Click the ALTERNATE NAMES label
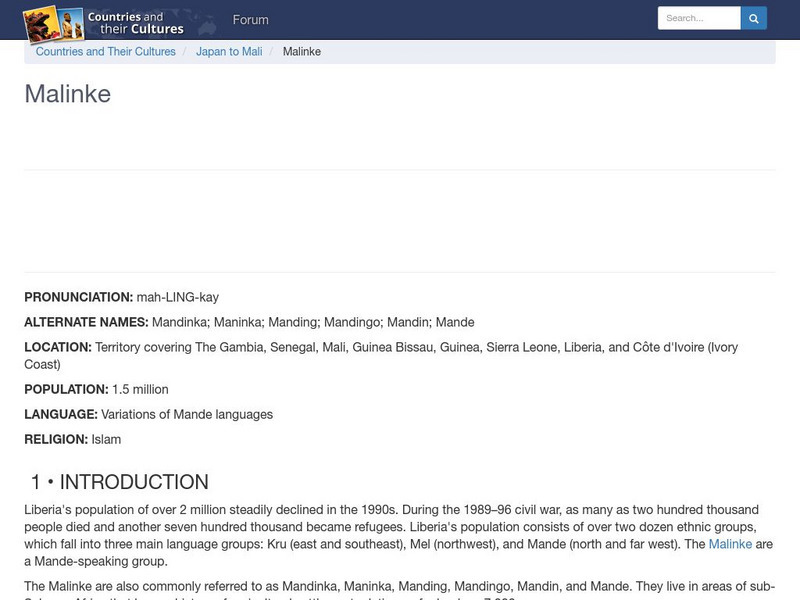Image resolution: width=800 pixels, height=600 pixels. 86,322
